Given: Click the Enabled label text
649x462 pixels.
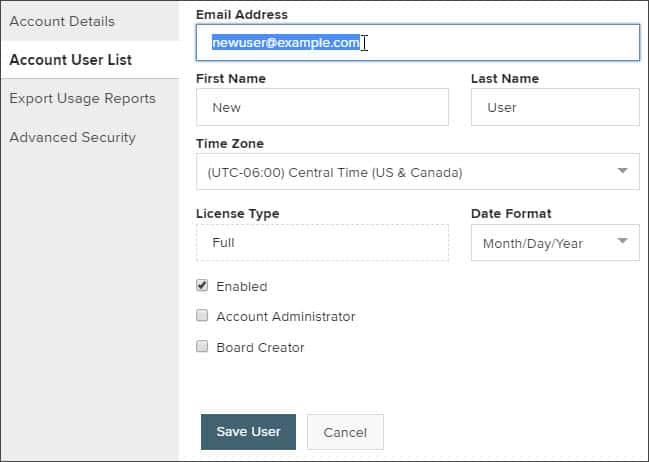Looking at the screenshot, I should [242, 286].
